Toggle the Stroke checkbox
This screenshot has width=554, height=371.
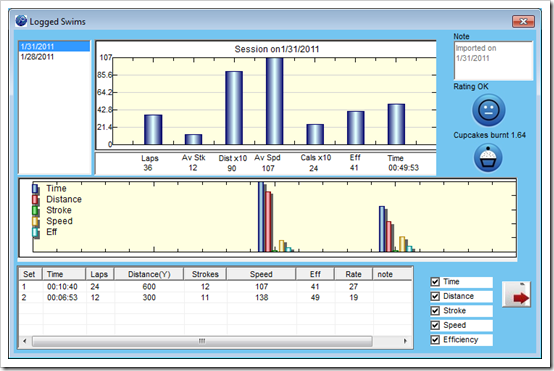[x=435, y=311]
